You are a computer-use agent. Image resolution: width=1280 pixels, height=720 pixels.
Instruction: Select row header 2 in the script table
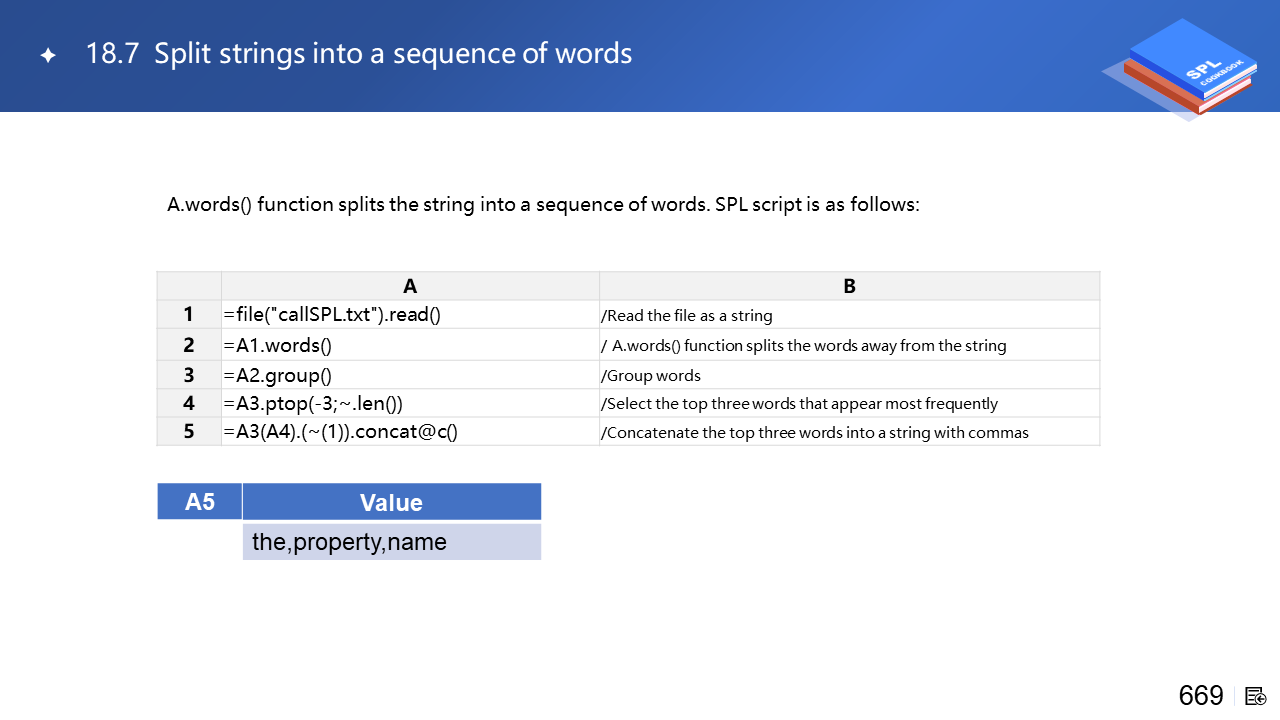pos(189,345)
